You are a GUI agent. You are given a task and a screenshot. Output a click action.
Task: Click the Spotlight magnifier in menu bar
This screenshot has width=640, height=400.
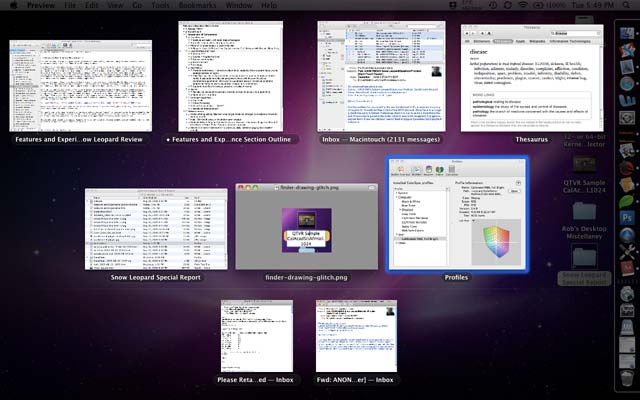pos(626,5)
